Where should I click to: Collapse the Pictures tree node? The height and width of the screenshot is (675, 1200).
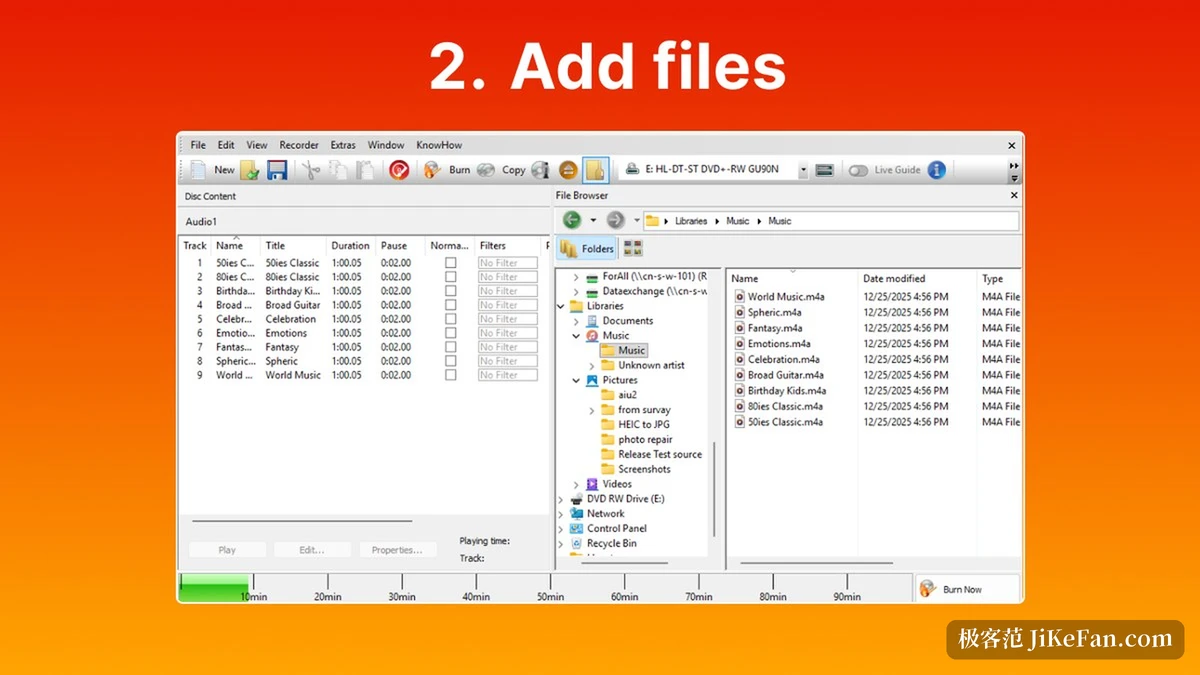(x=577, y=380)
